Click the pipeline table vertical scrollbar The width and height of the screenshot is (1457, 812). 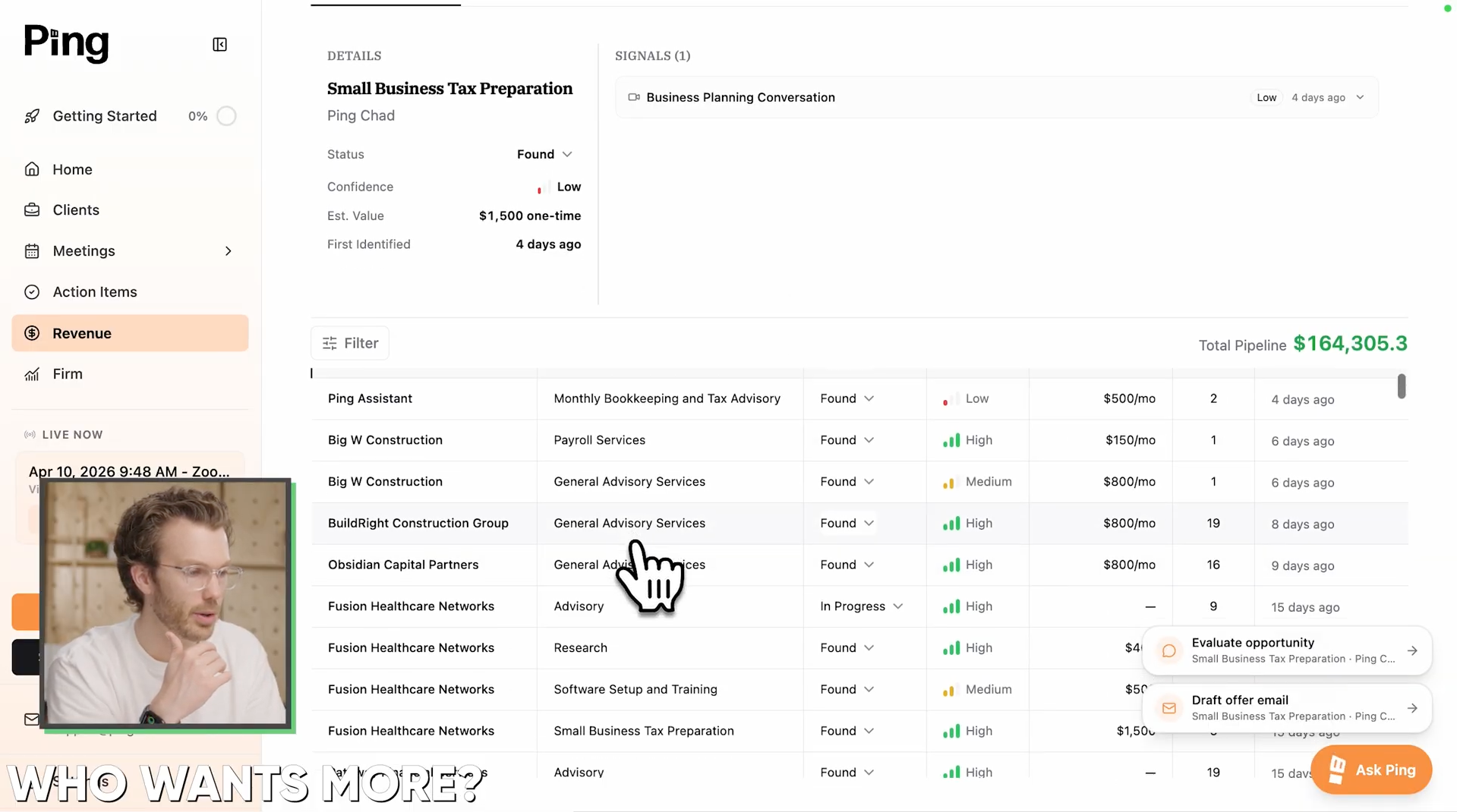click(1402, 386)
